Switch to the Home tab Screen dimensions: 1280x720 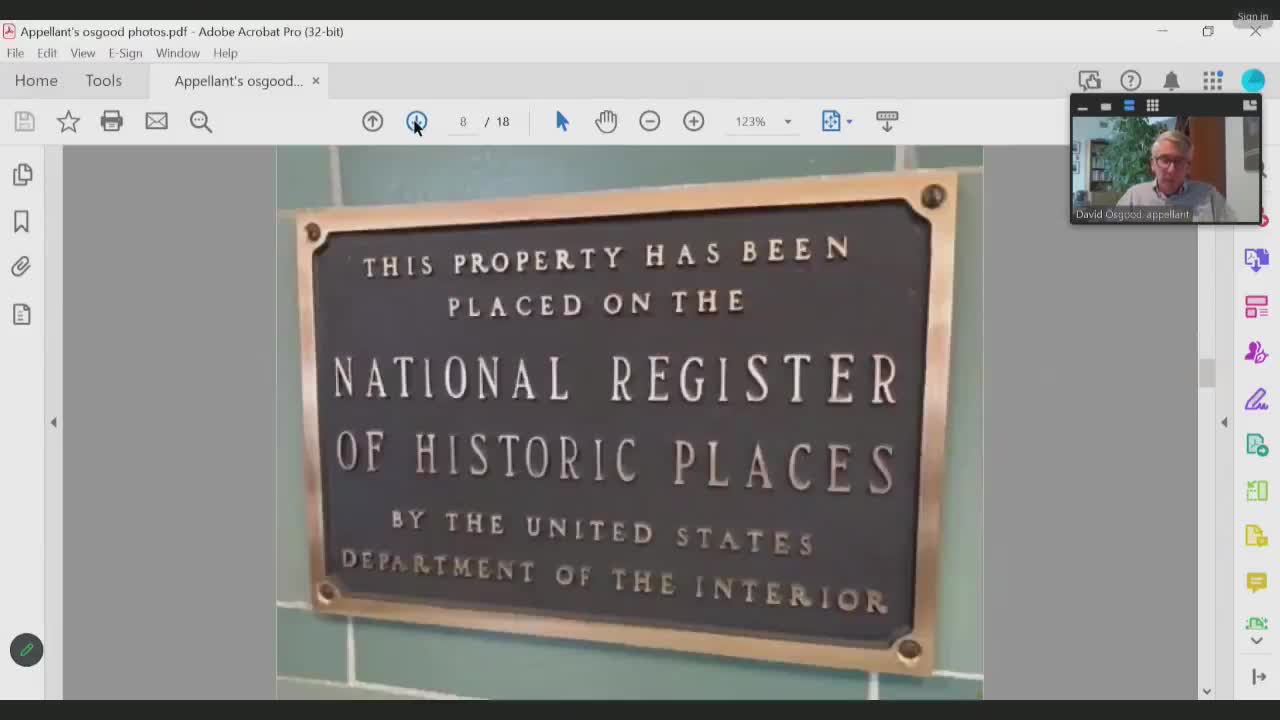tap(36, 80)
